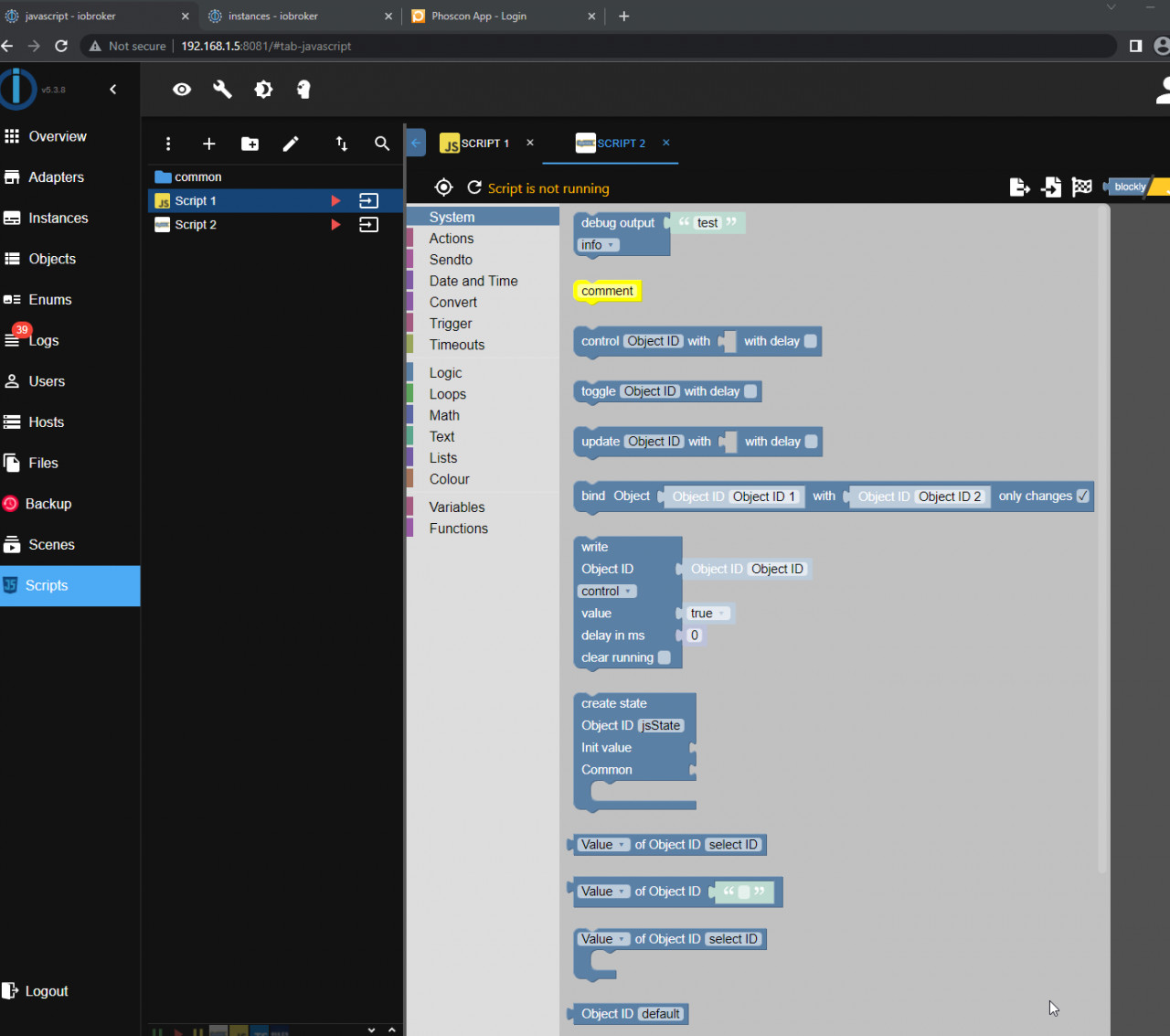Toggle 'only changes' checkbox in bind block

coord(1083,497)
